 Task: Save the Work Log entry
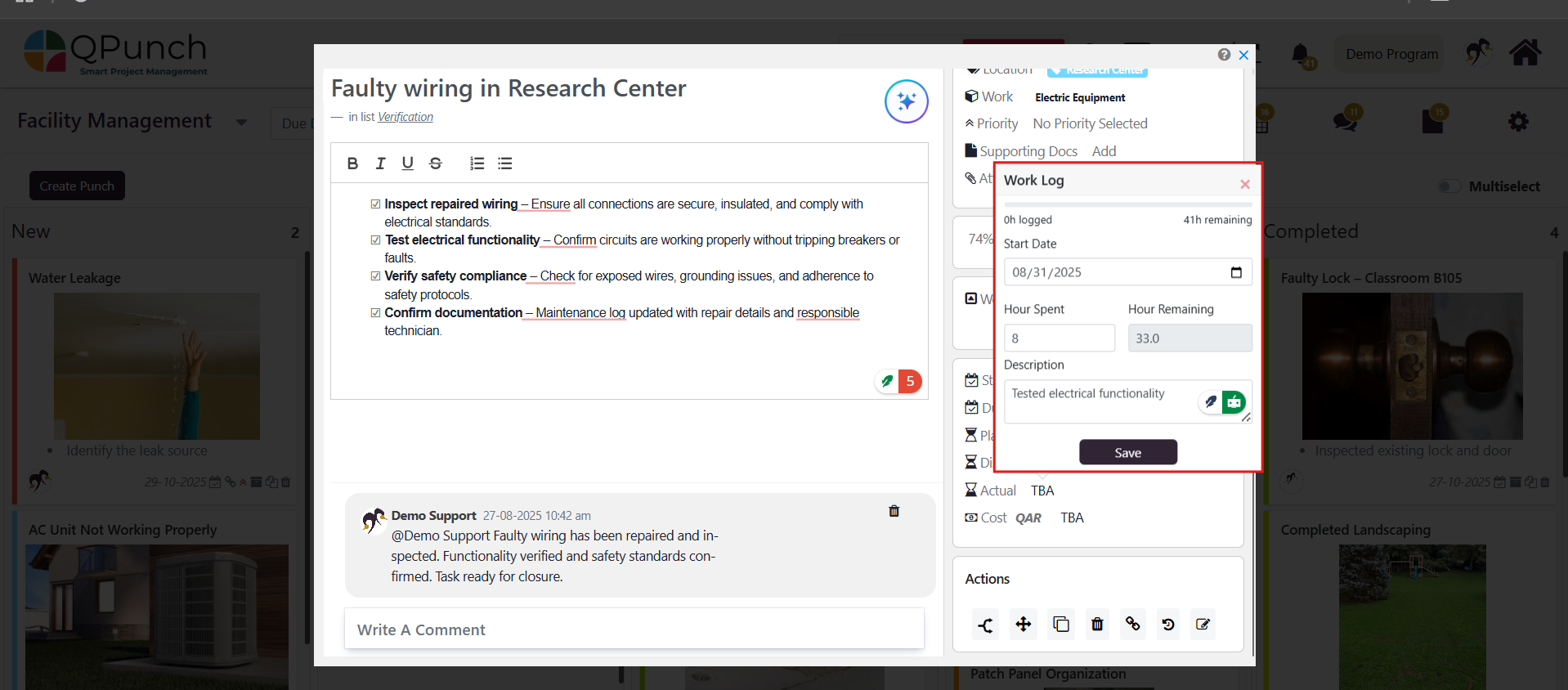pyautogui.click(x=1127, y=452)
